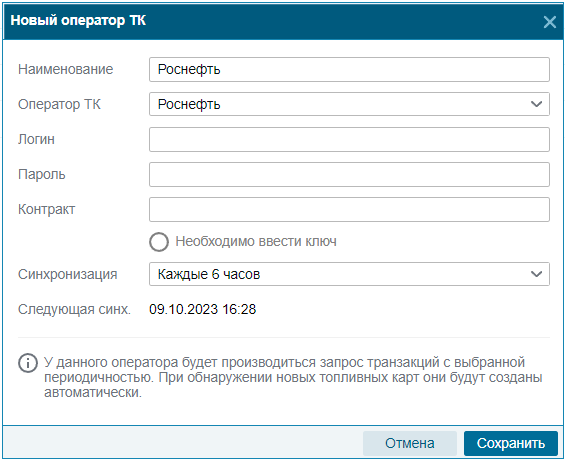This screenshot has height=461, width=565.
Task: Close the Новый оператор ТК dialog
Action: coord(550,22)
